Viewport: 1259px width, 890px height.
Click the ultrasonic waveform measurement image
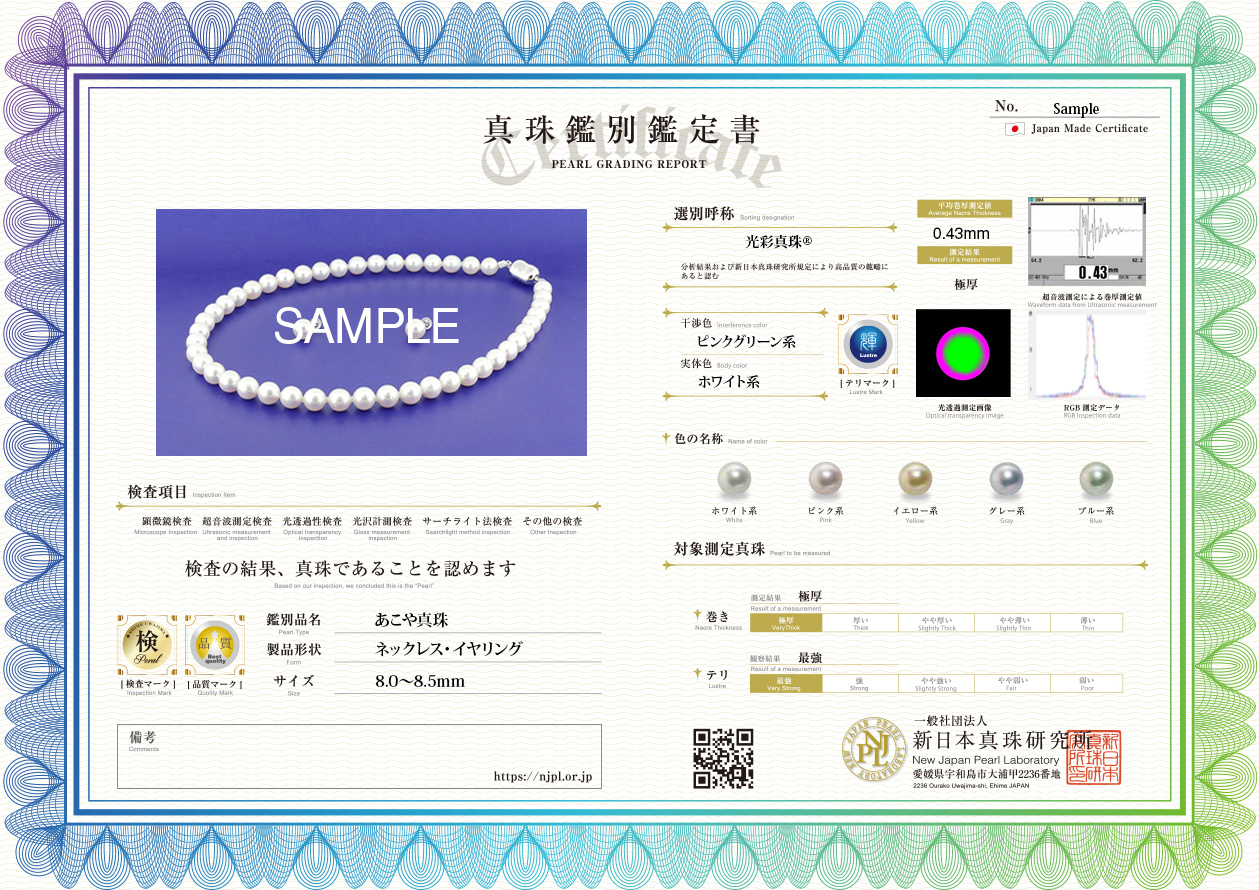point(1087,241)
